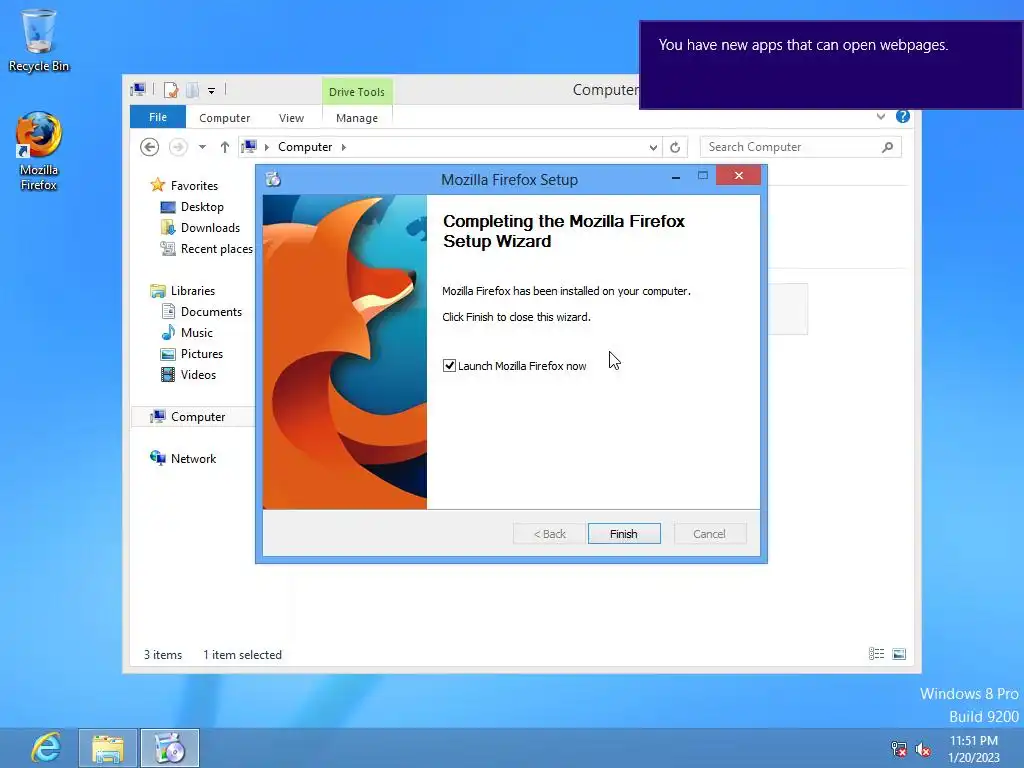Click the setup dialog title bar icon
The height and width of the screenshot is (768, 1024).
coord(273,179)
